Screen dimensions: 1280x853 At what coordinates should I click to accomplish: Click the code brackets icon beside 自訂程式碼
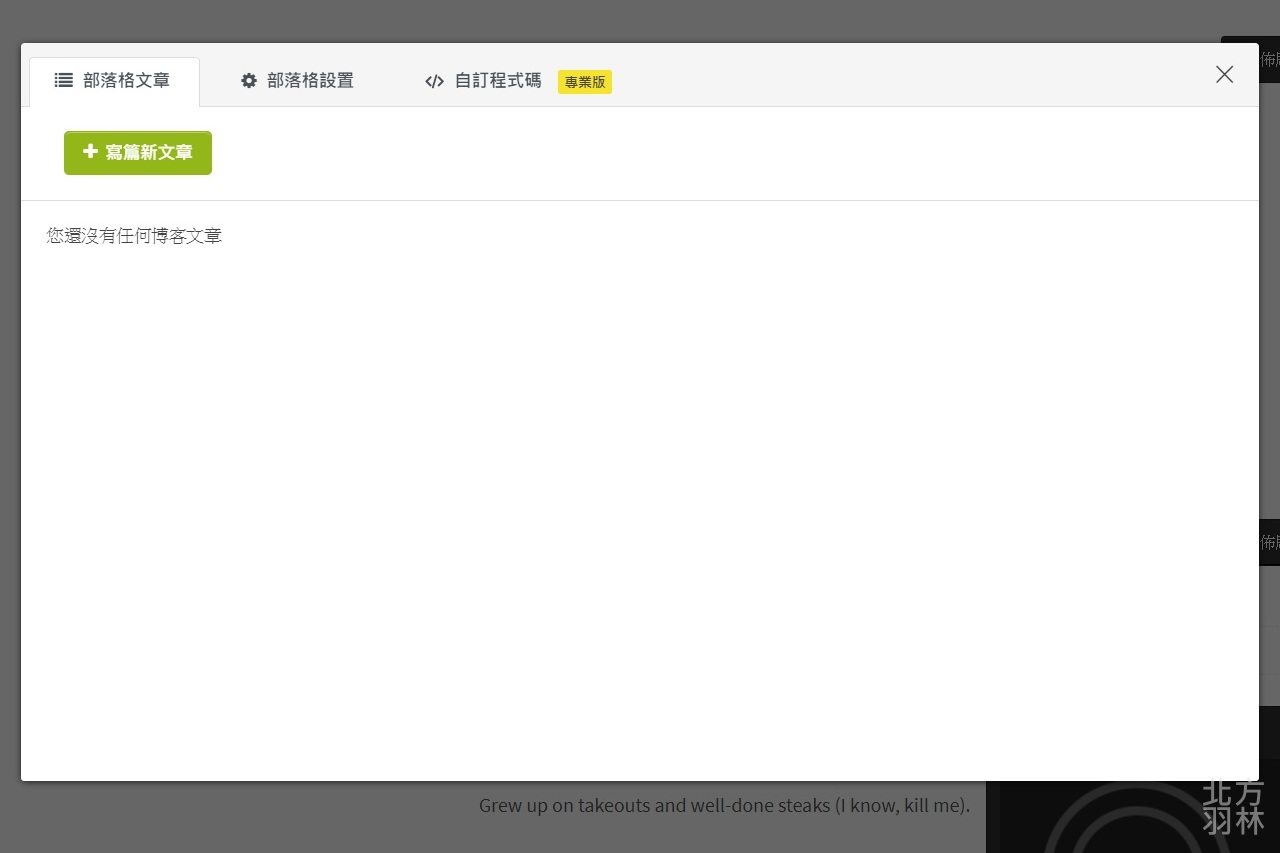coord(434,81)
